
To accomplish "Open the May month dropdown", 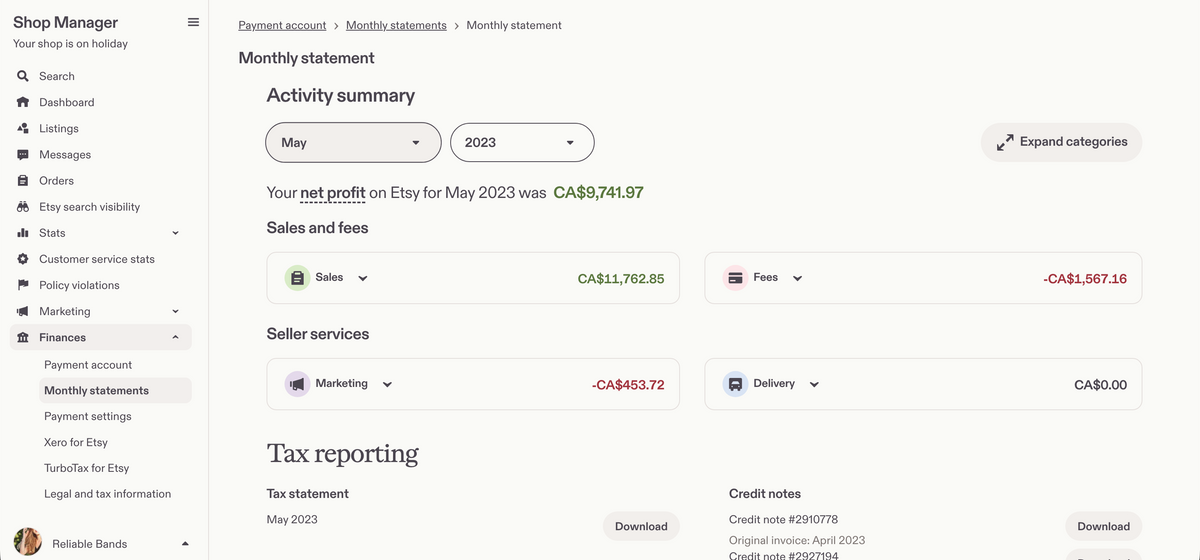I will point(353,142).
